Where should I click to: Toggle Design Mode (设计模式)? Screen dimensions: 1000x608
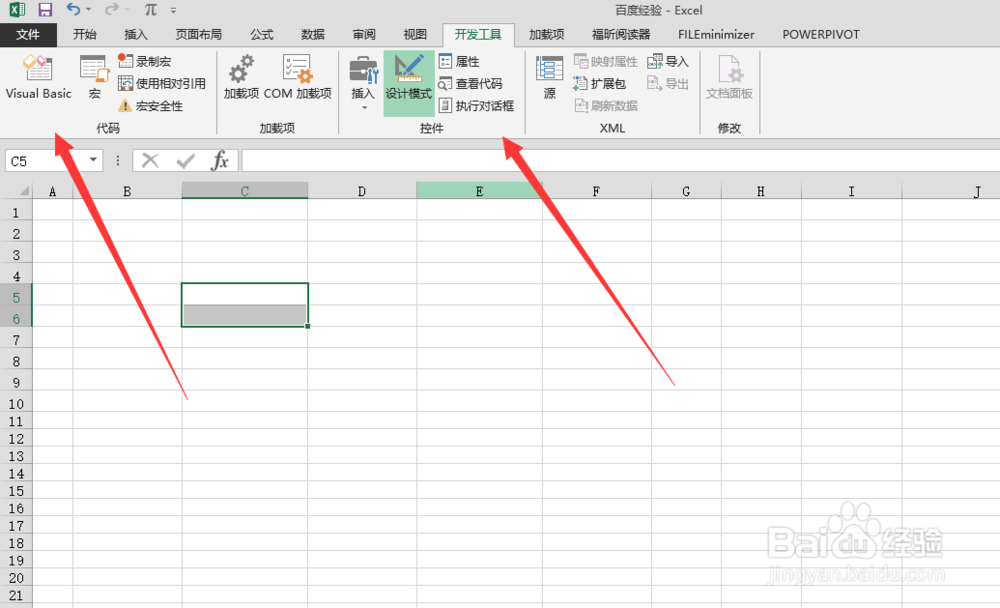click(409, 83)
